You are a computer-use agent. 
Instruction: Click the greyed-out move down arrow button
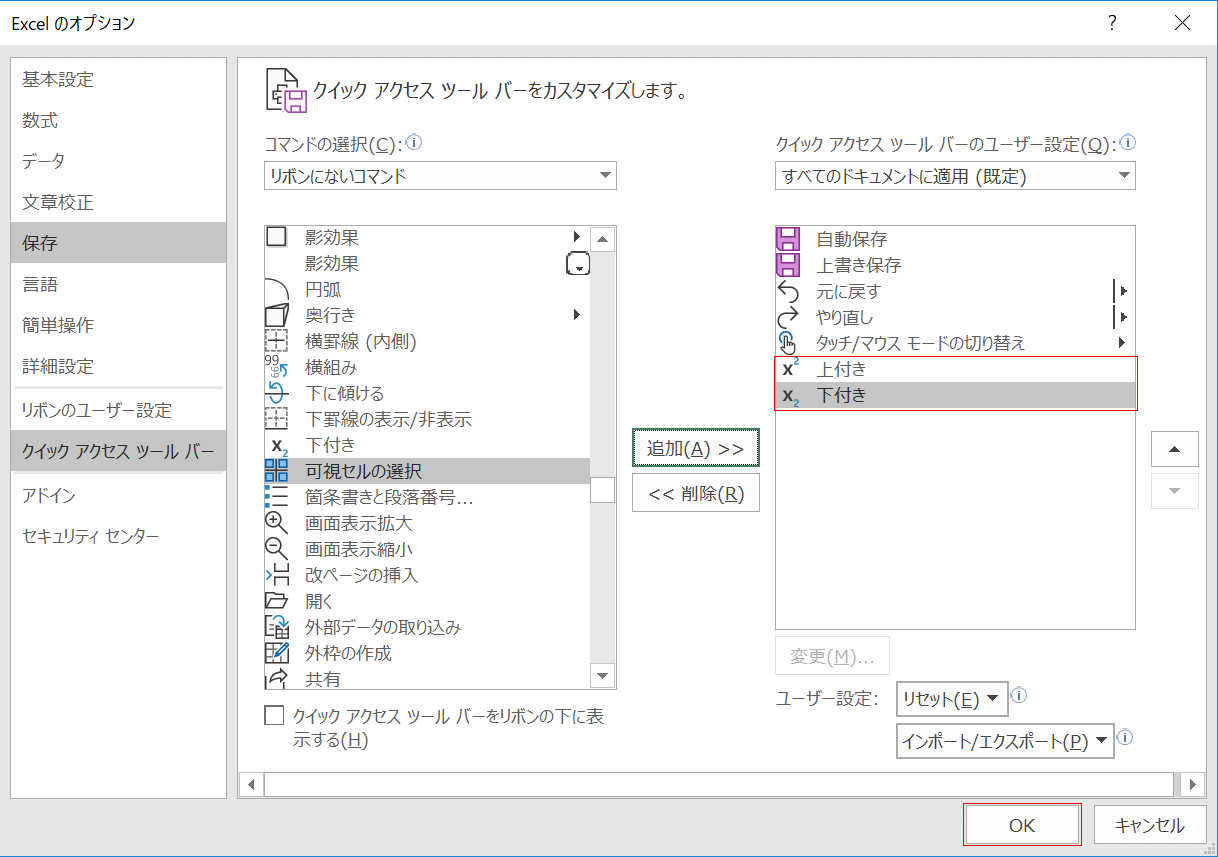tap(1175, 490)
